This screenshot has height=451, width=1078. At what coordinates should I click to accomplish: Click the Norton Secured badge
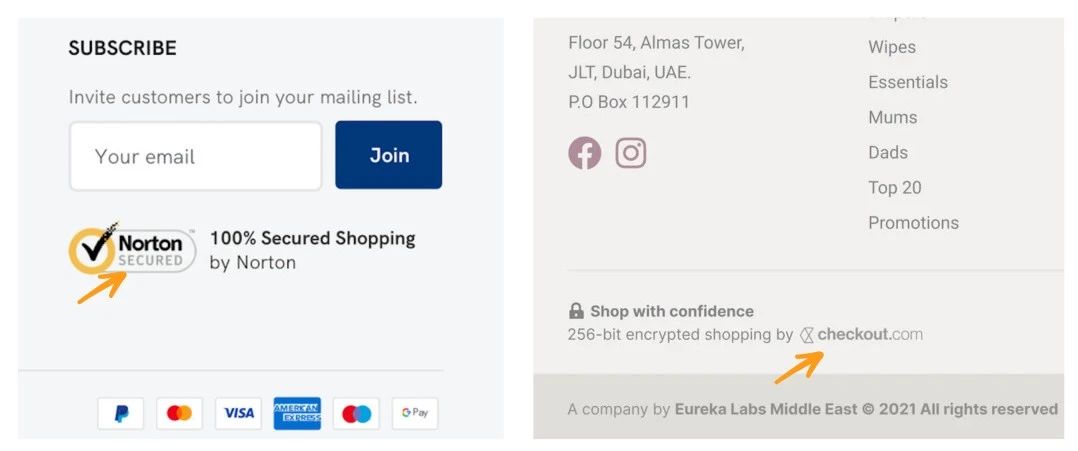click(127, 249)
